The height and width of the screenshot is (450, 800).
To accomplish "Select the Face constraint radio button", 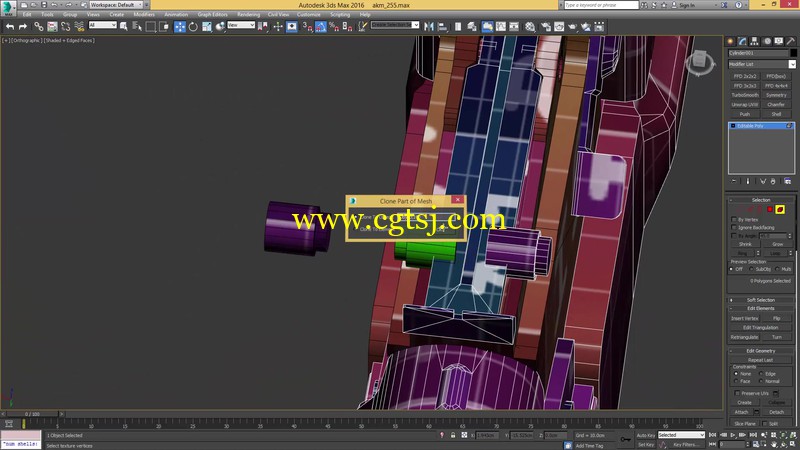I will point(736,381).
